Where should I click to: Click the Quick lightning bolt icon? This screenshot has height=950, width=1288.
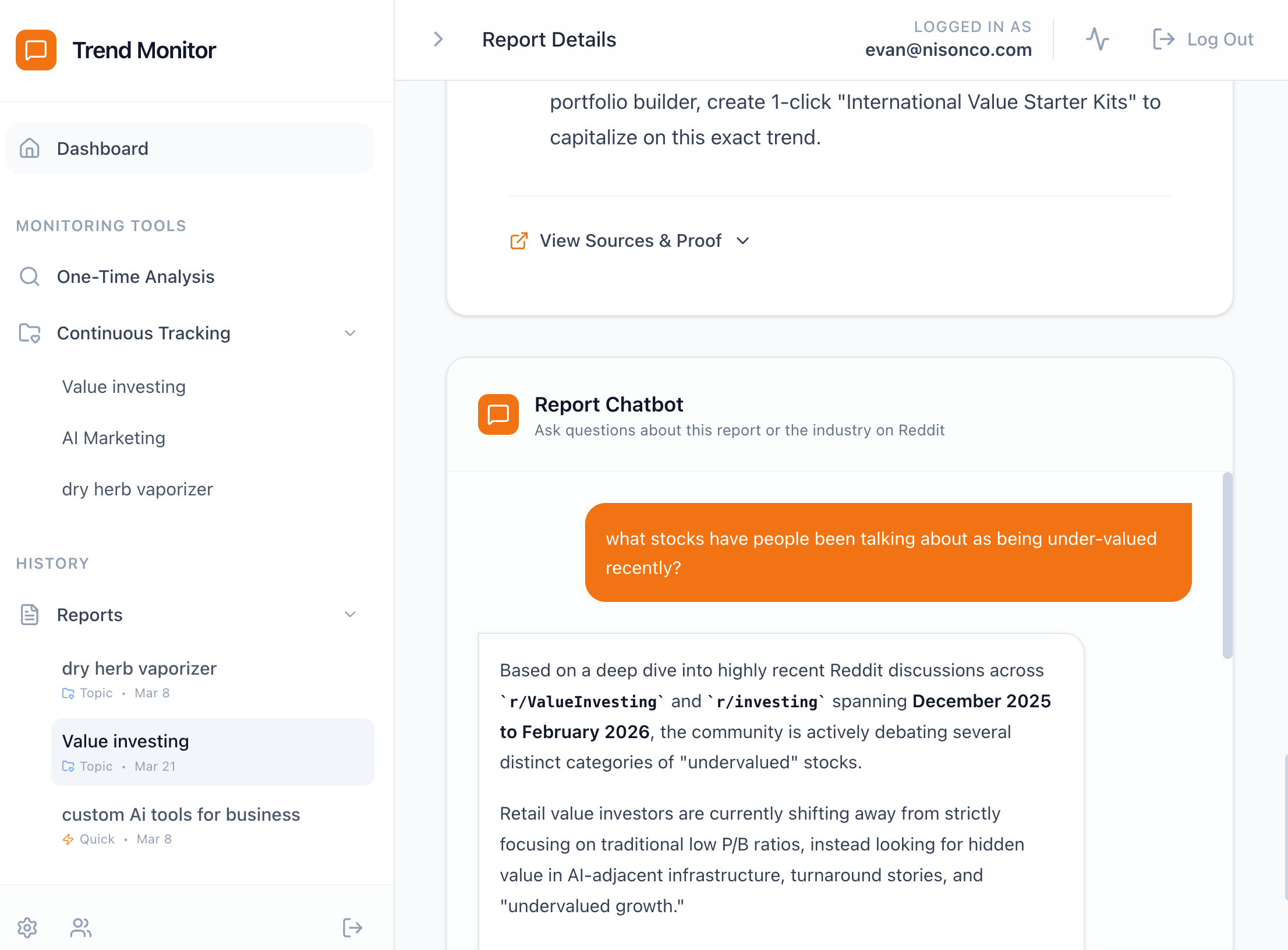[x=68, y=839]
